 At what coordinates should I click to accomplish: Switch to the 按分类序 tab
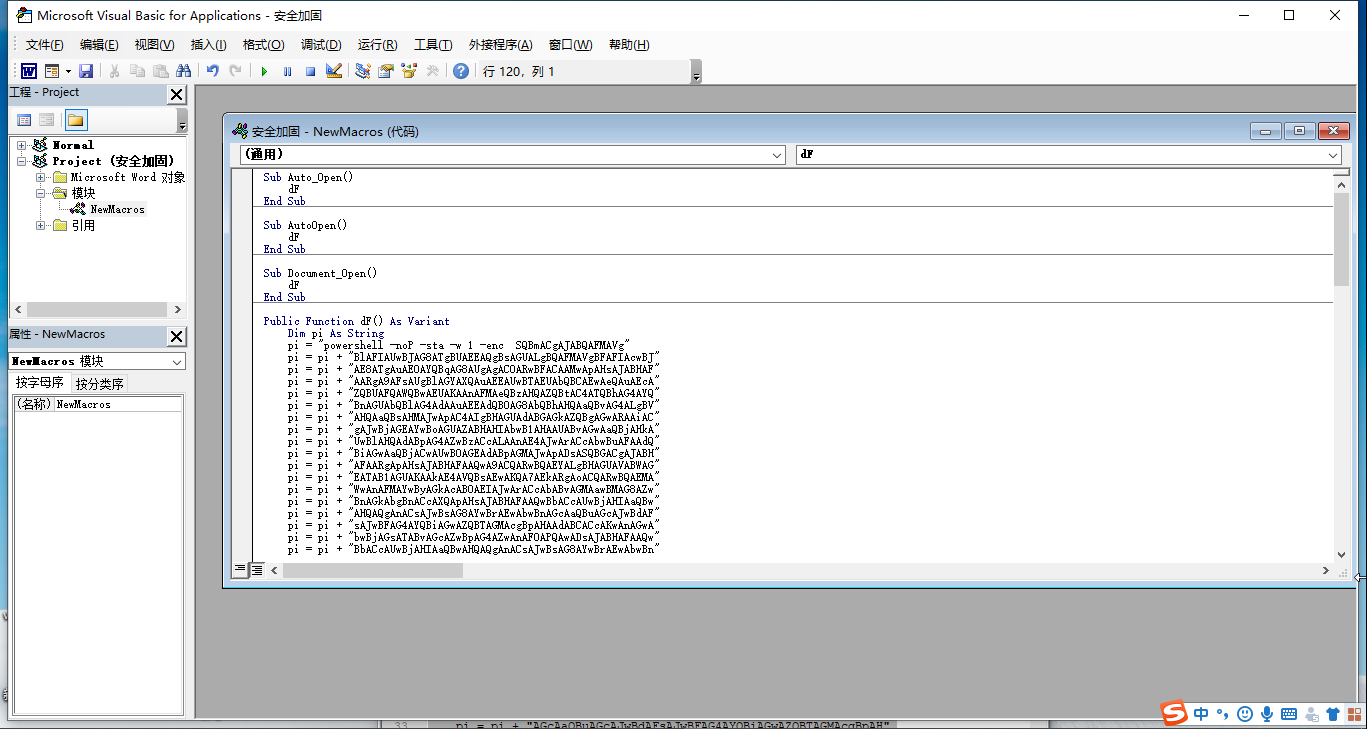(x=99, y=384)
